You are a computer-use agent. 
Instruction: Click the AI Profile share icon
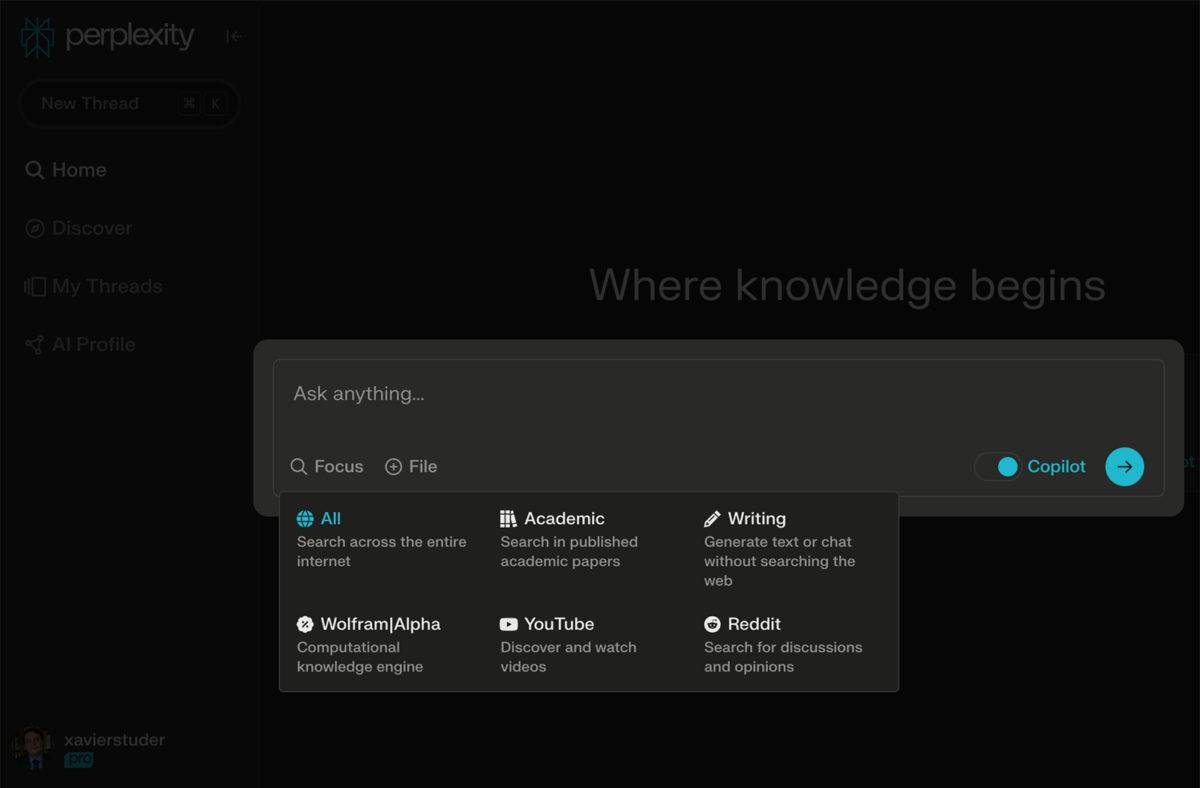click(x=34, y=344)
